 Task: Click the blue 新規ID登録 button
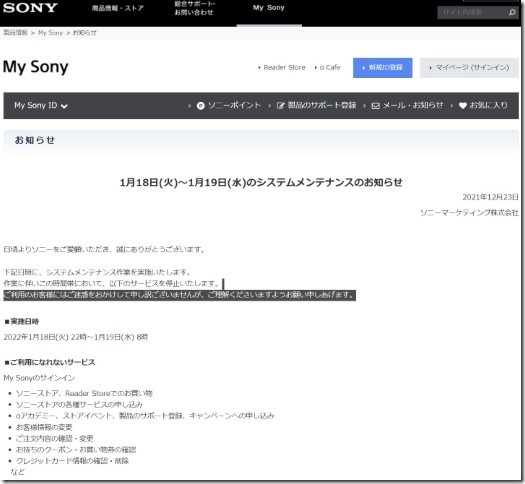[x=382, y=68]
